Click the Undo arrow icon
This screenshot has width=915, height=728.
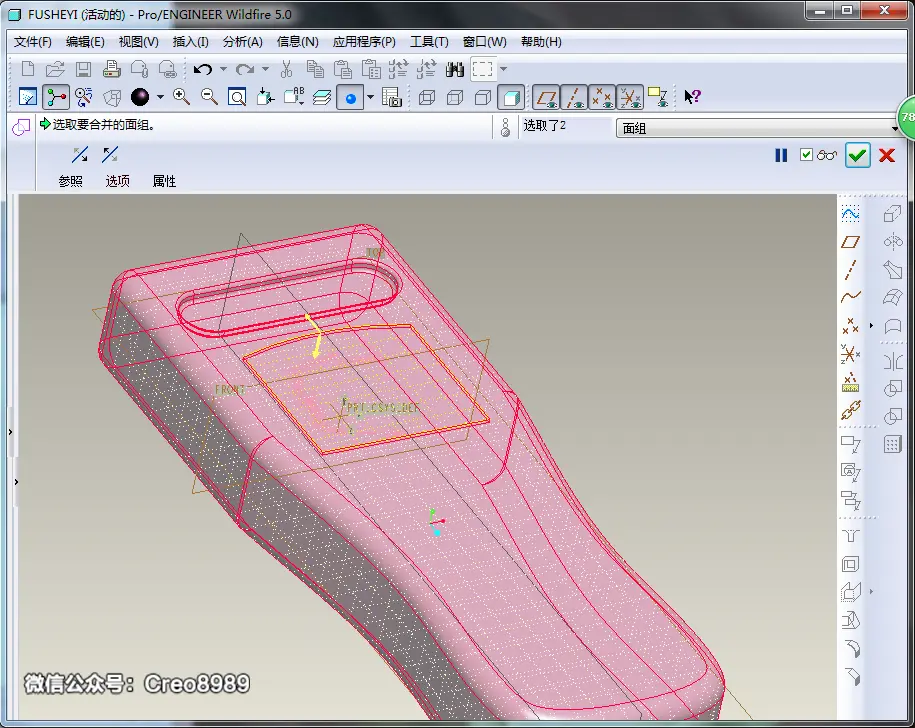(x=202, y=69)
